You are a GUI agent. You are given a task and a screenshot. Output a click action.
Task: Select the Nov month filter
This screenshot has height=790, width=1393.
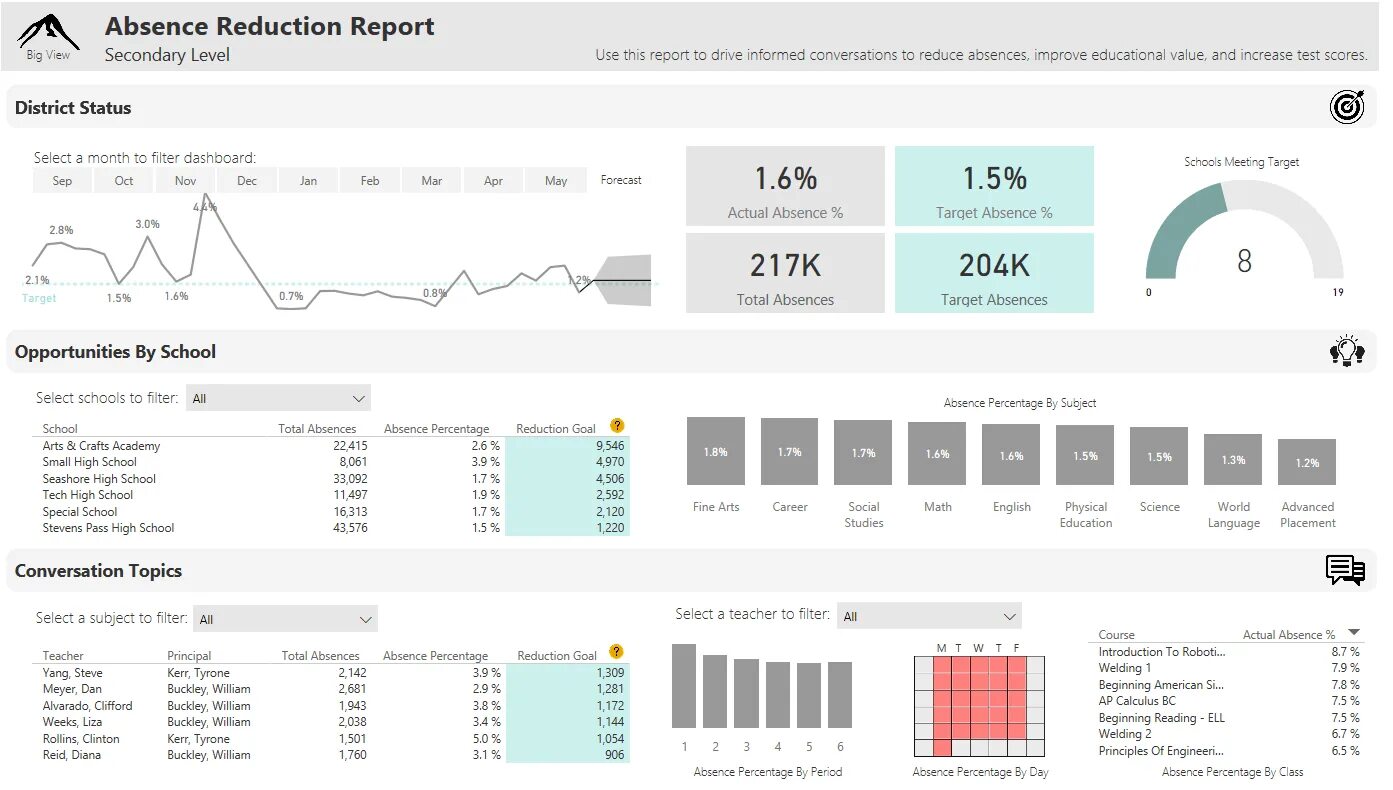(x=185, y=181)
